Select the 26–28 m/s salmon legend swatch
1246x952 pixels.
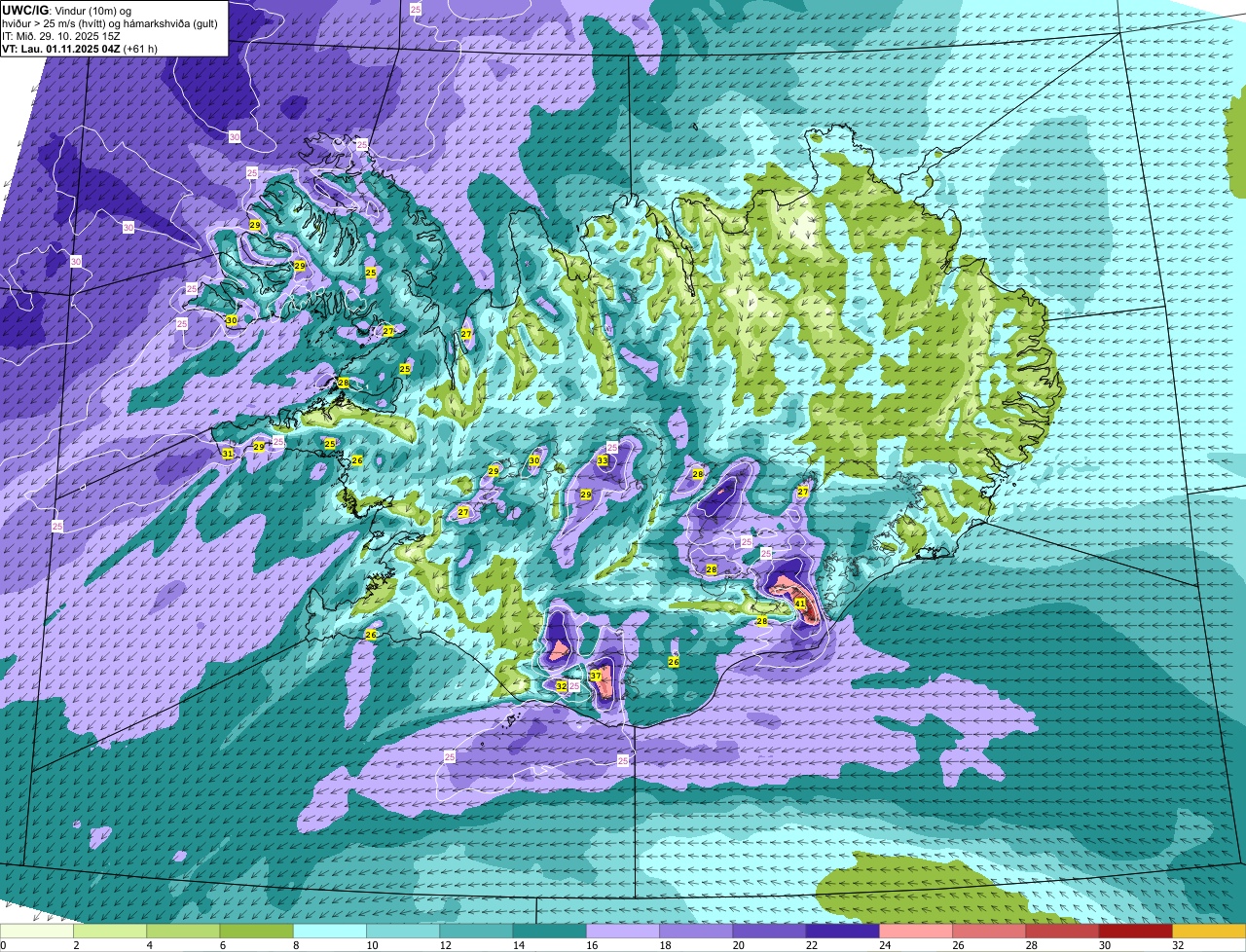coord(989,931)
